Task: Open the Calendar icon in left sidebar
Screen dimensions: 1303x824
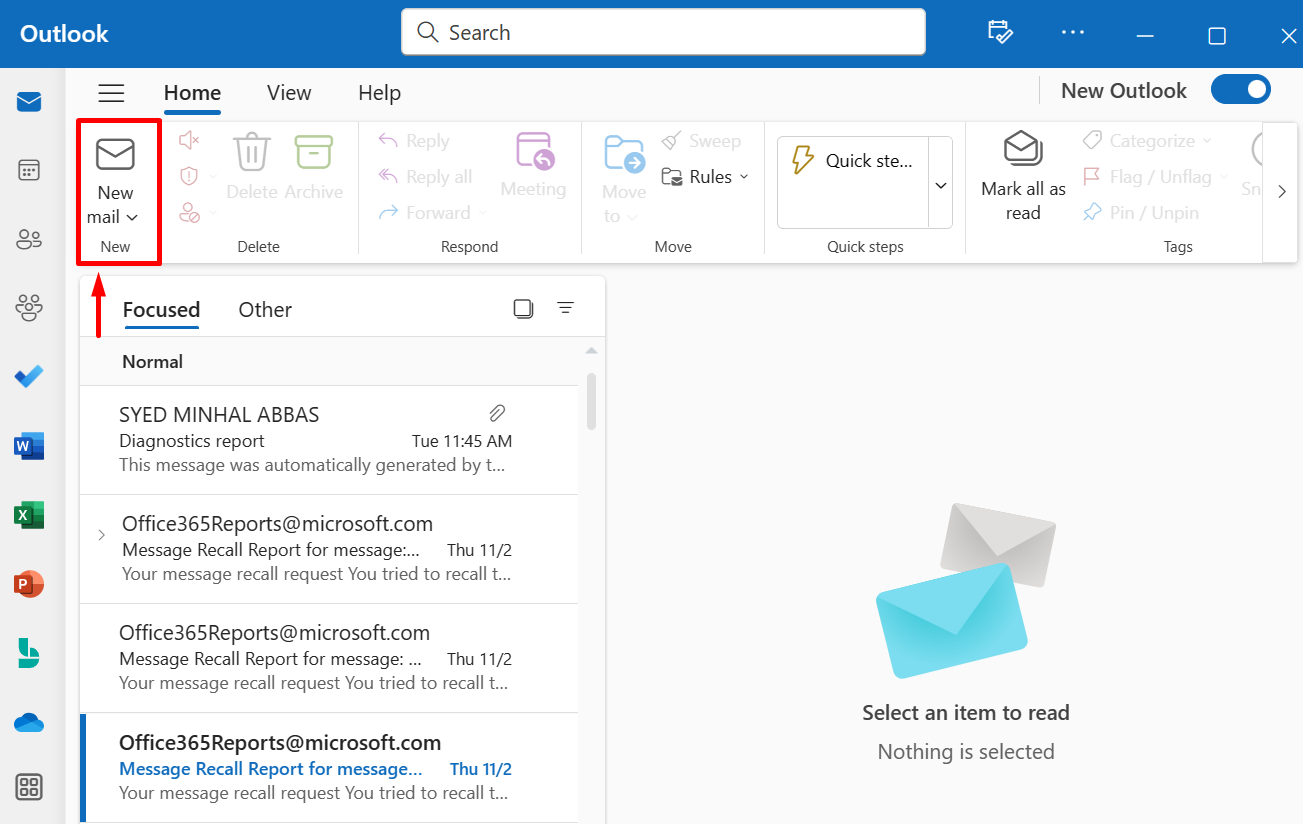Action: pos(29,170)
